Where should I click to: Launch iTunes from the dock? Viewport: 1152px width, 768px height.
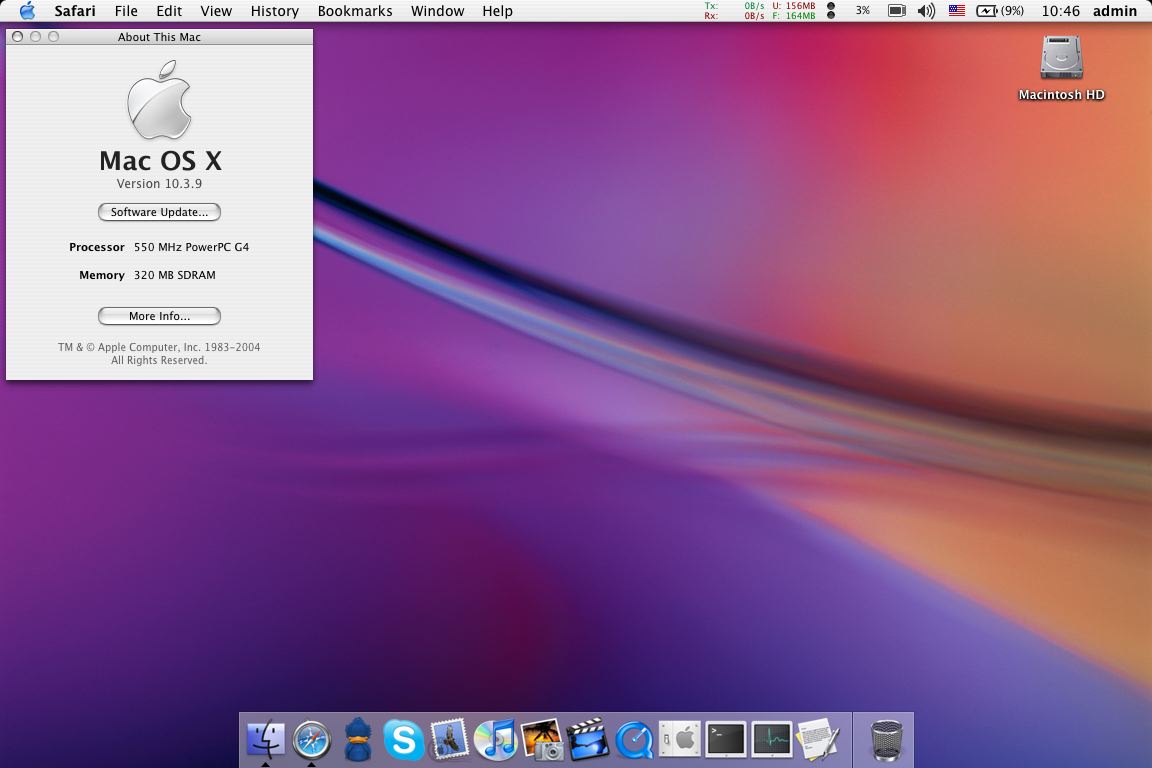click(x=495, y=740)
